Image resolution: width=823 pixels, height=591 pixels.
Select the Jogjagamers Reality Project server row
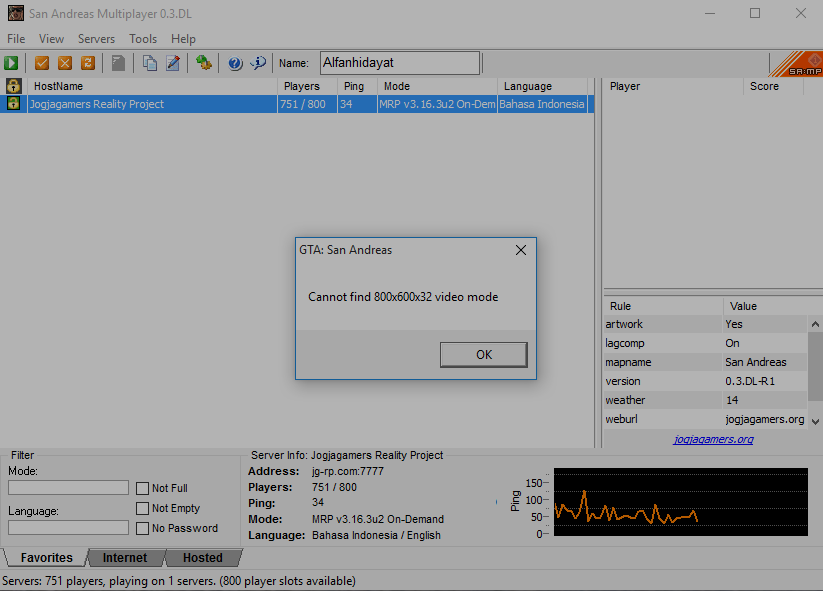tap(297, 104)
